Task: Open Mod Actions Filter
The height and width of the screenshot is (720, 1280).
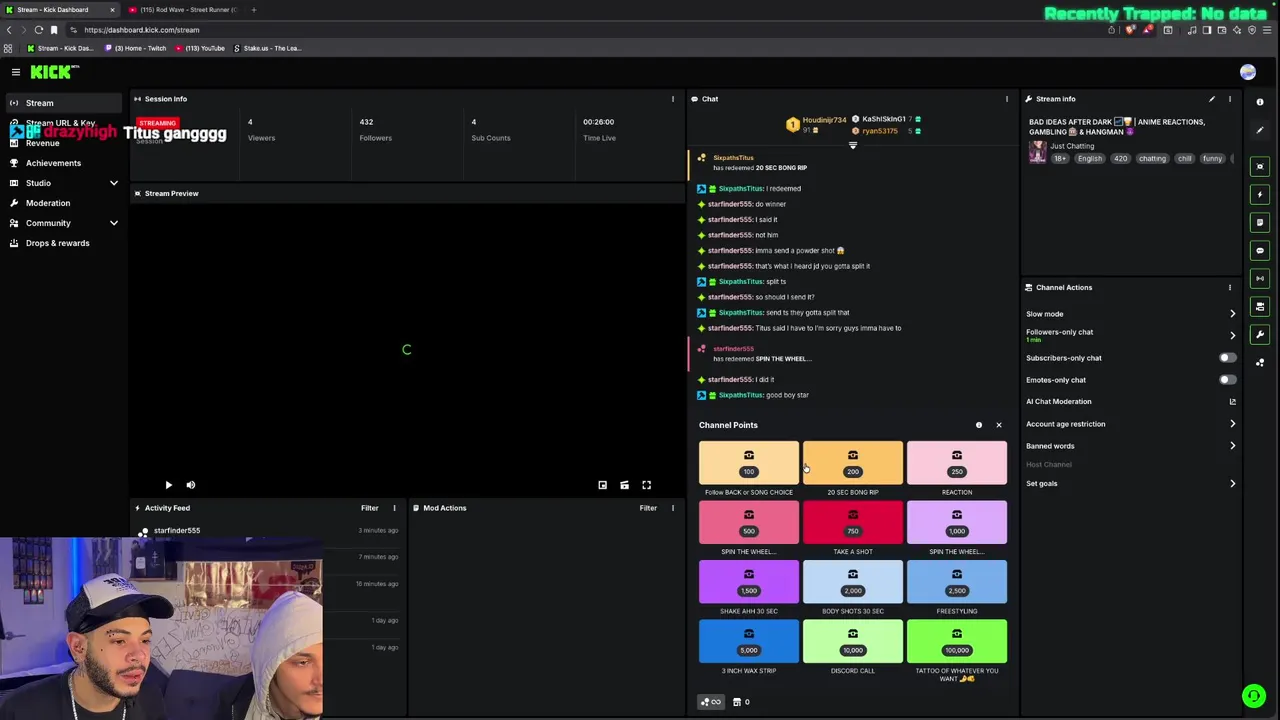Action: click(648, 508)
